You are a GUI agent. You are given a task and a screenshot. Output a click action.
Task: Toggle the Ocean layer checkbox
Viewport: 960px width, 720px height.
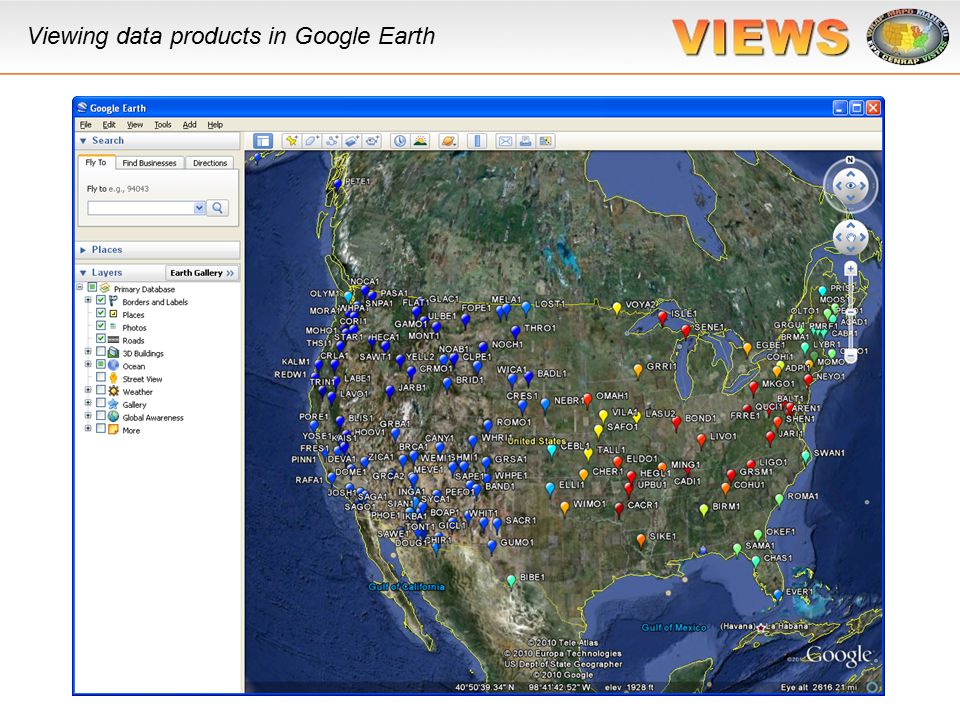101,364
